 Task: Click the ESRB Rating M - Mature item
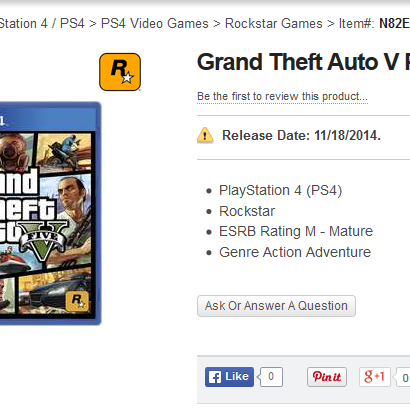(x=296, y=231)
